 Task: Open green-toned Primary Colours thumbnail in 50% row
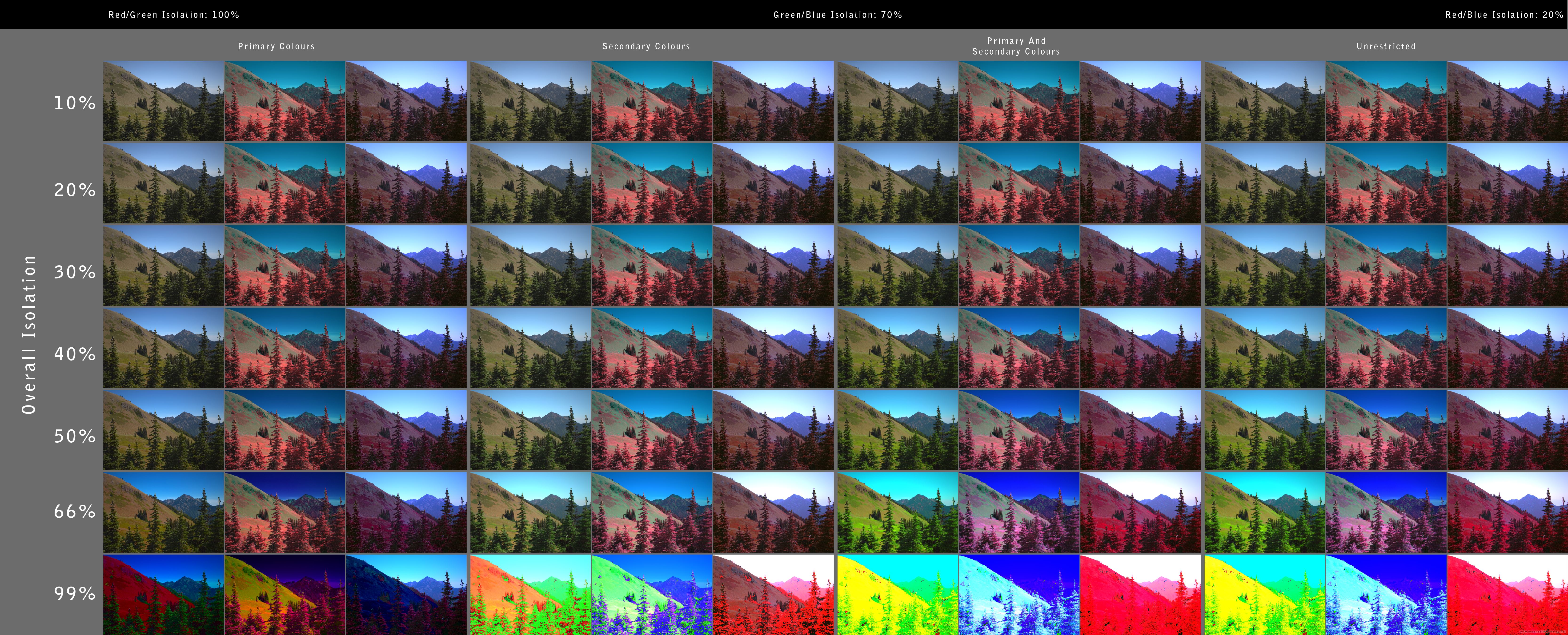pos(164,429)
